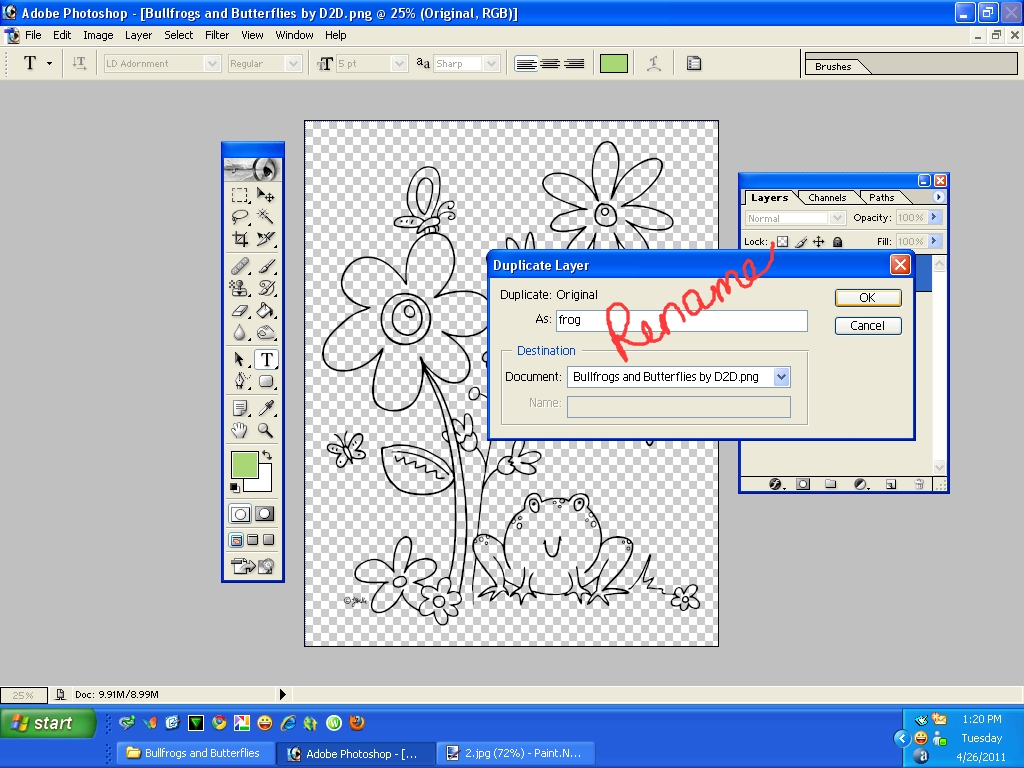Screen dimensions: 1024x768
Task: Open the Filter menu
Action: coord(217,35)
